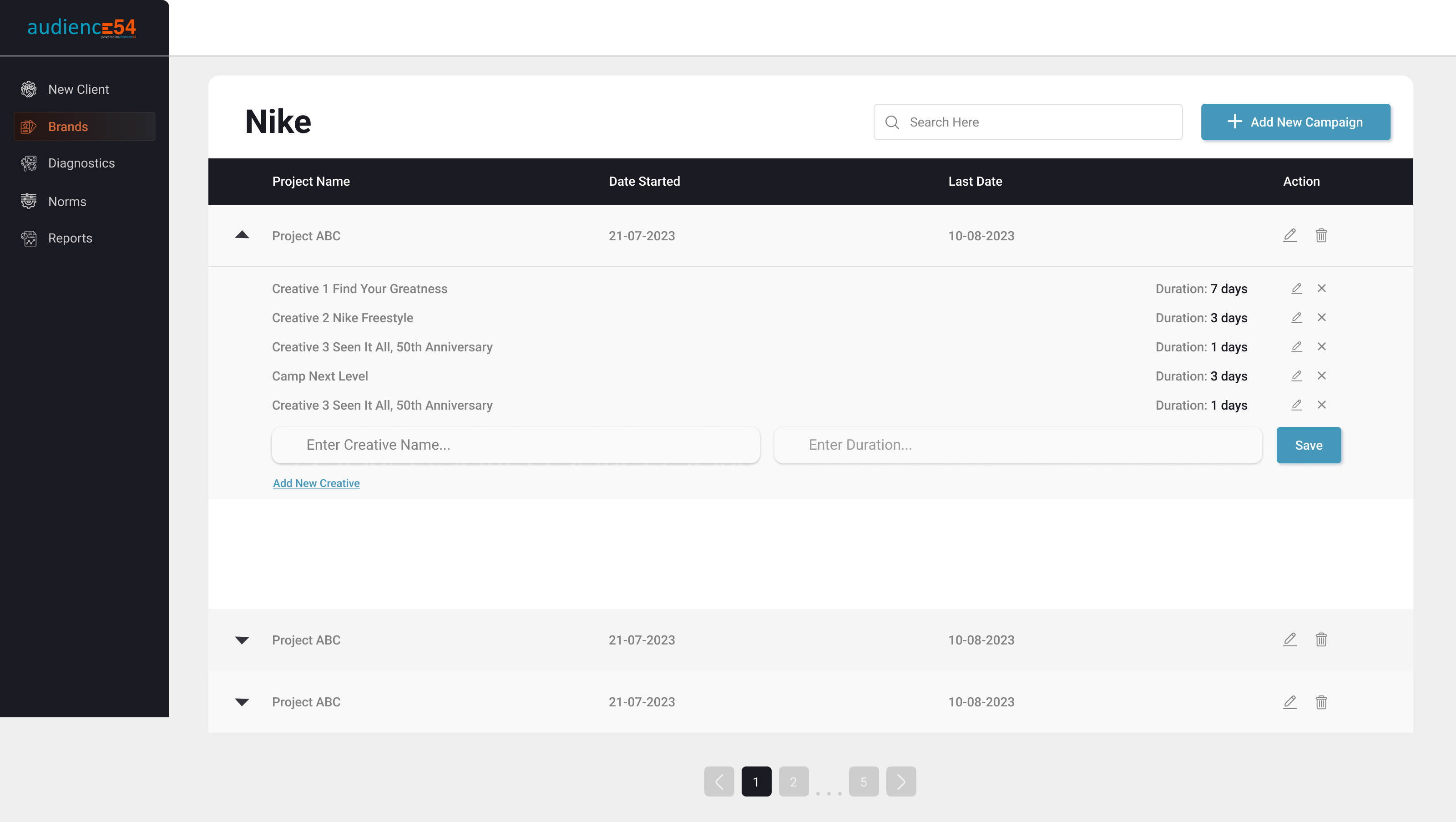Go to the Norms section

[84, 201]
